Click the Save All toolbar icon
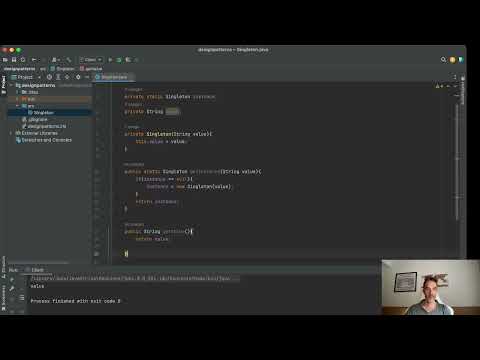Screen dimensions: 480x360 [x=14, y=60]
